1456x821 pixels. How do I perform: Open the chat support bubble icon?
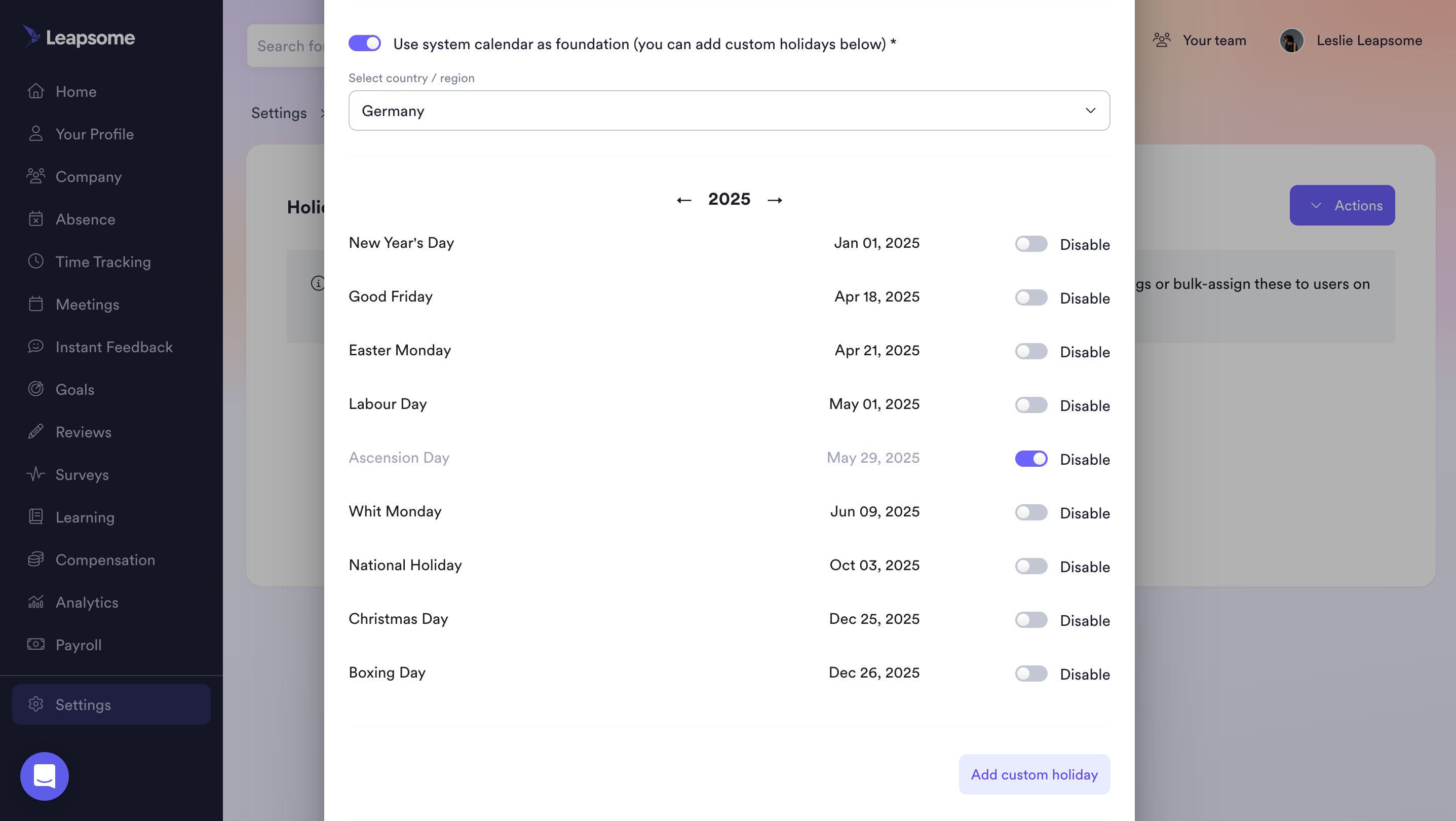pos(44,776)
